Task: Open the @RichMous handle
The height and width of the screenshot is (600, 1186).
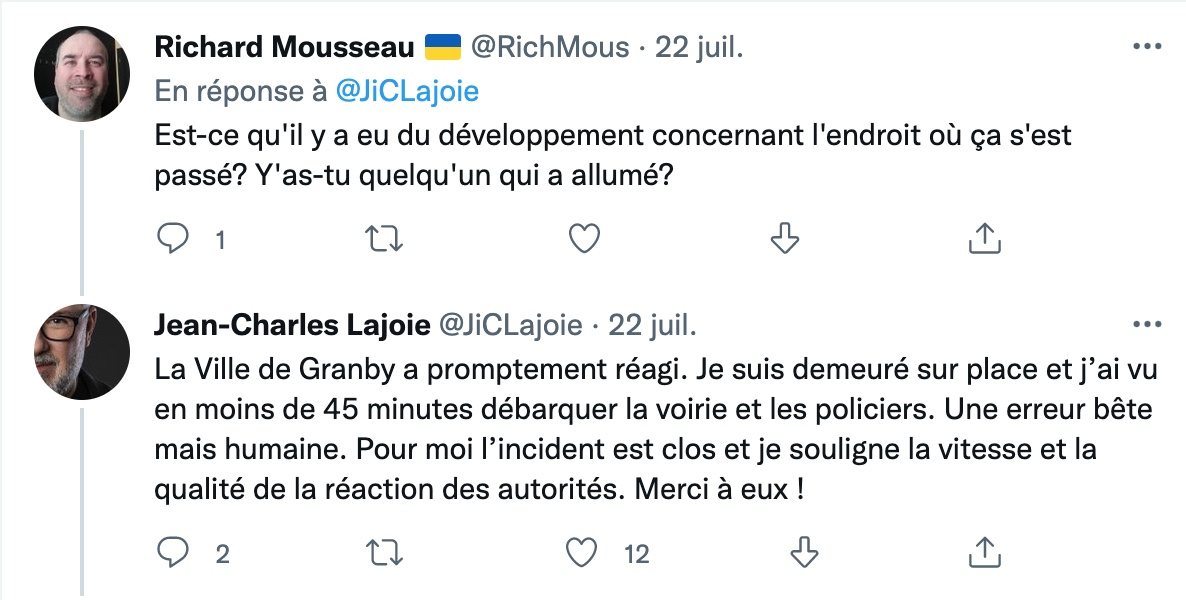Action: pos(549,47)
